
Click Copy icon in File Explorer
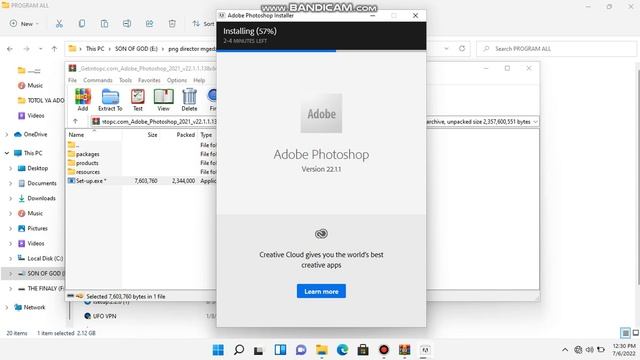coord(82,24)
